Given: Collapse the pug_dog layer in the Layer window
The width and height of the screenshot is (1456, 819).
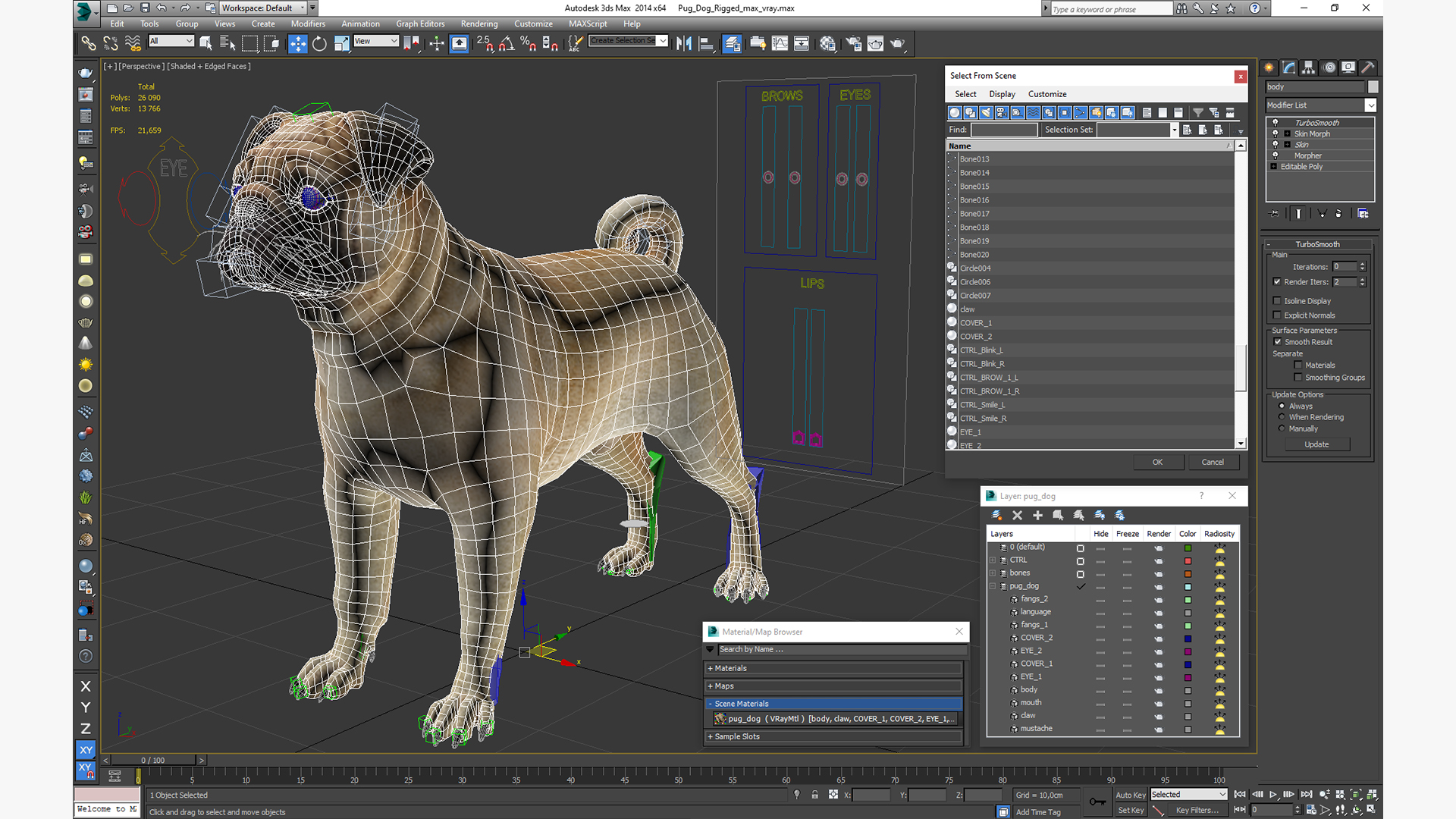Looking at the screenshot, I should coord(992,586).
